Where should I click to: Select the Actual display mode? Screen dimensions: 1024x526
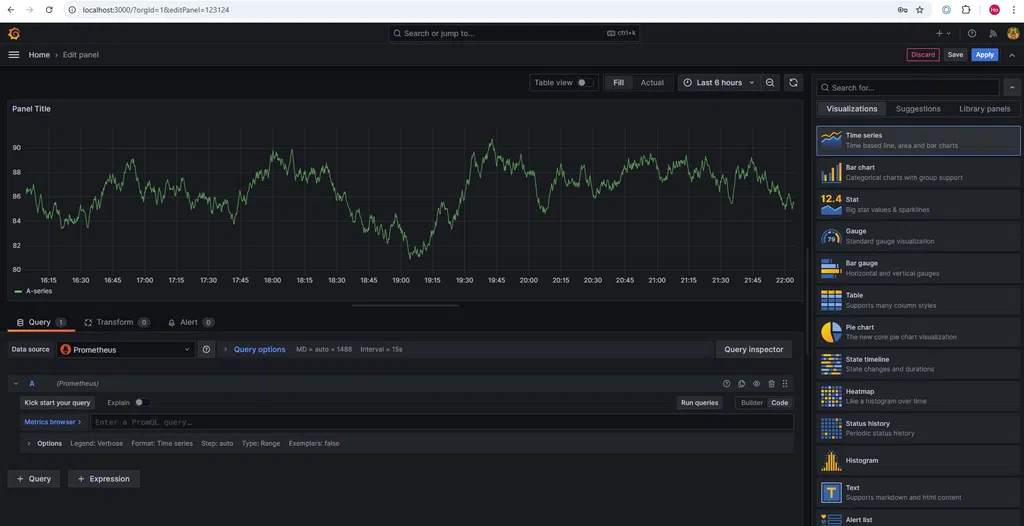pyautogui.click(x=652, y=83)
